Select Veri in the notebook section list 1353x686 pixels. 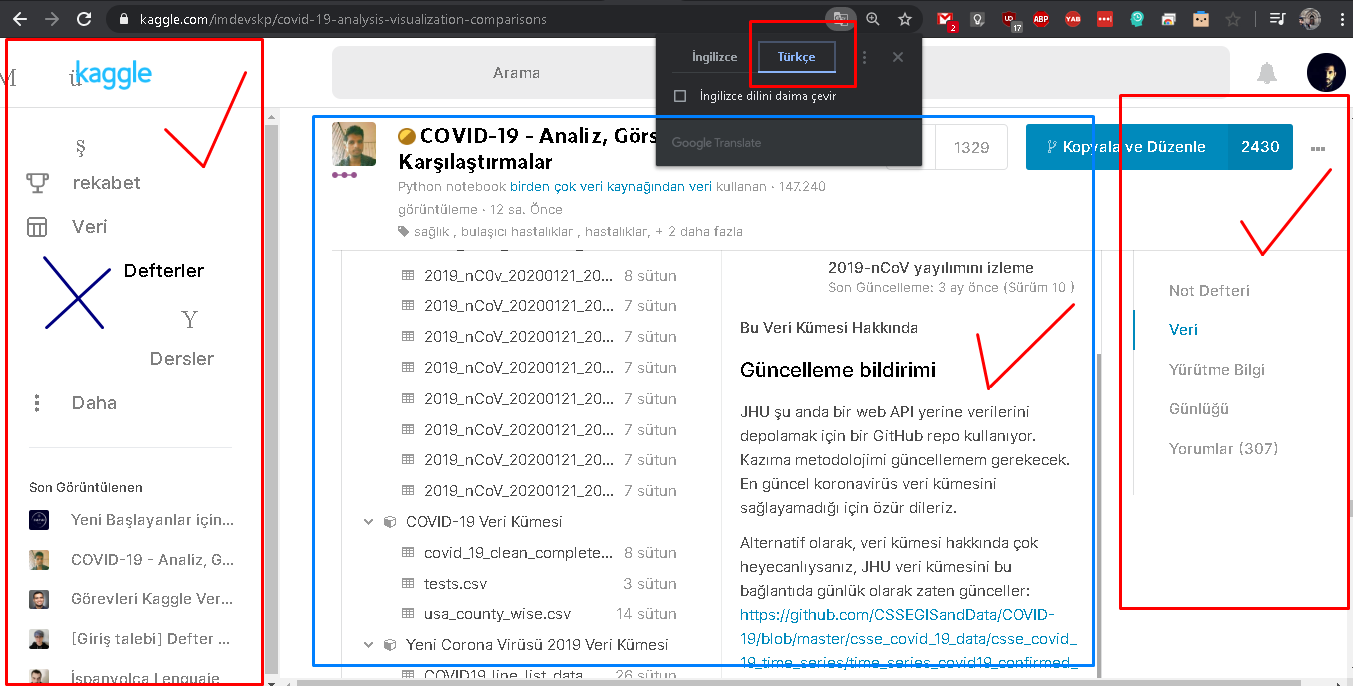[x=1183, y=330]
